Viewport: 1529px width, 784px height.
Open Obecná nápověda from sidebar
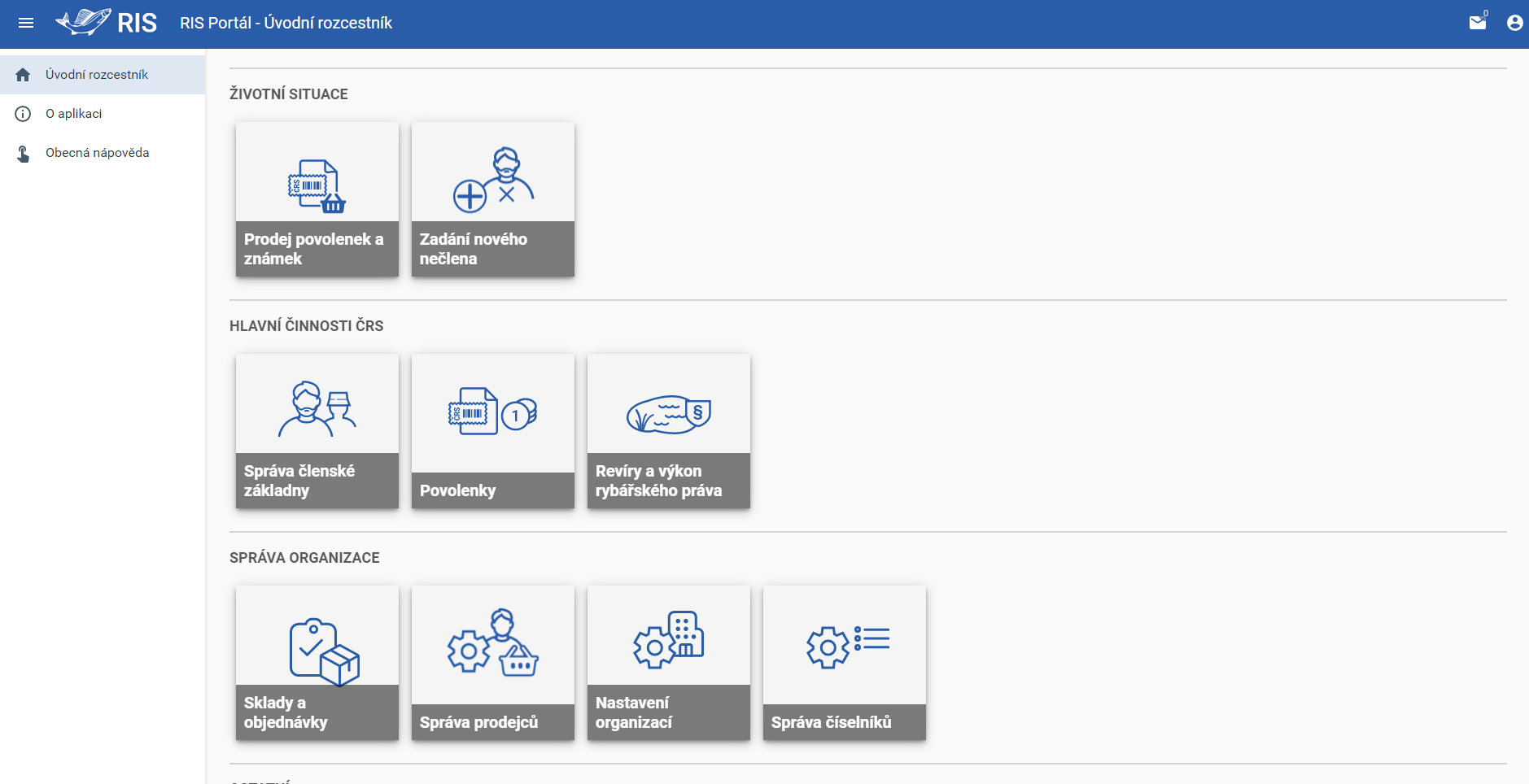pyautogui.click(x=98, y=153)
